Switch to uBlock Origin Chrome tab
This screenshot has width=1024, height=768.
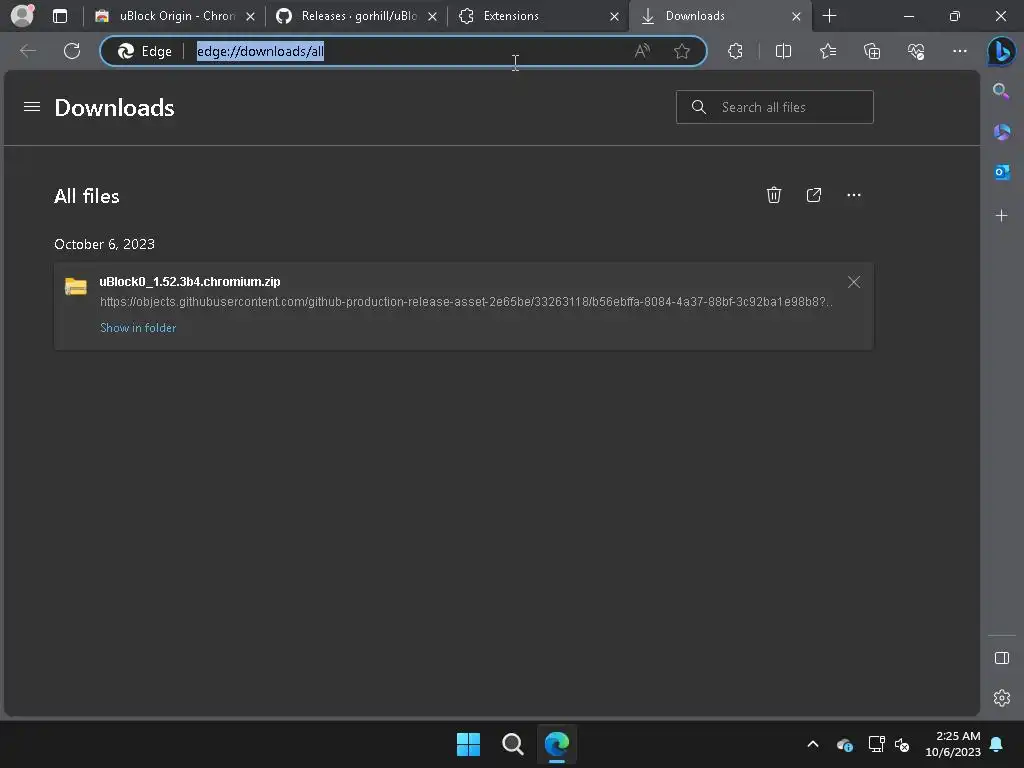point(175,16)
